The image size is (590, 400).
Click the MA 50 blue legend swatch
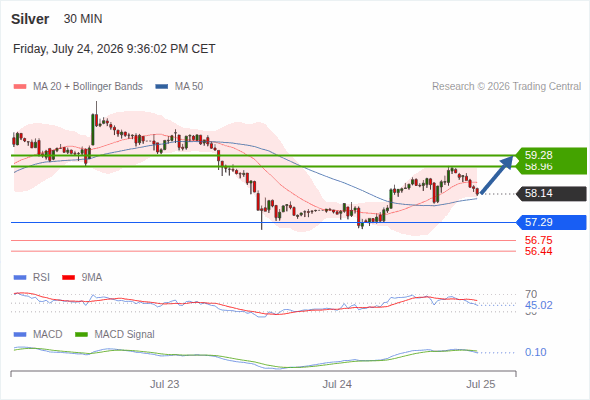pyautogui.click(x=161, y=87)
